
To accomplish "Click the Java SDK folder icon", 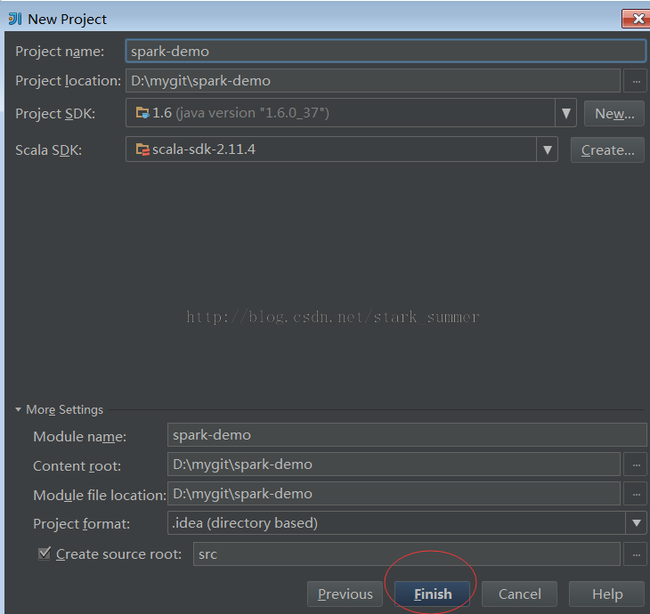I will [x=143, y=112].
